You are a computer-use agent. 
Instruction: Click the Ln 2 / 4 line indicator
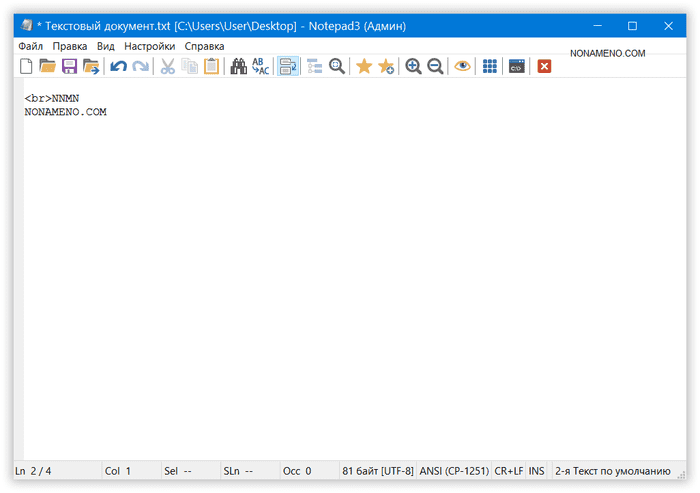tap(32, 470)
